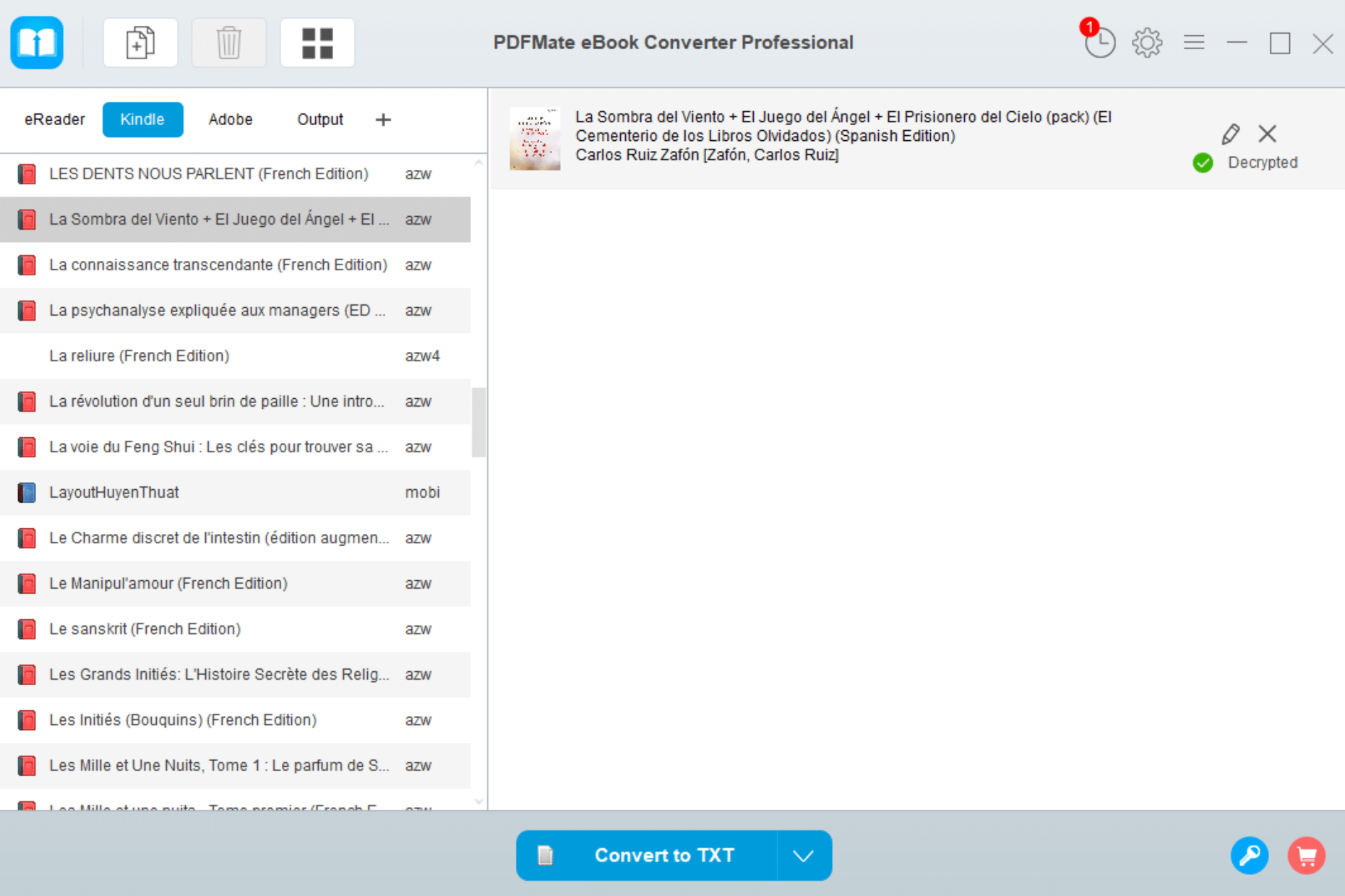Click the mobi format label of LayoutHuyenThuat
Viewport: 1345px width, 896px height.
coord(422,493)
